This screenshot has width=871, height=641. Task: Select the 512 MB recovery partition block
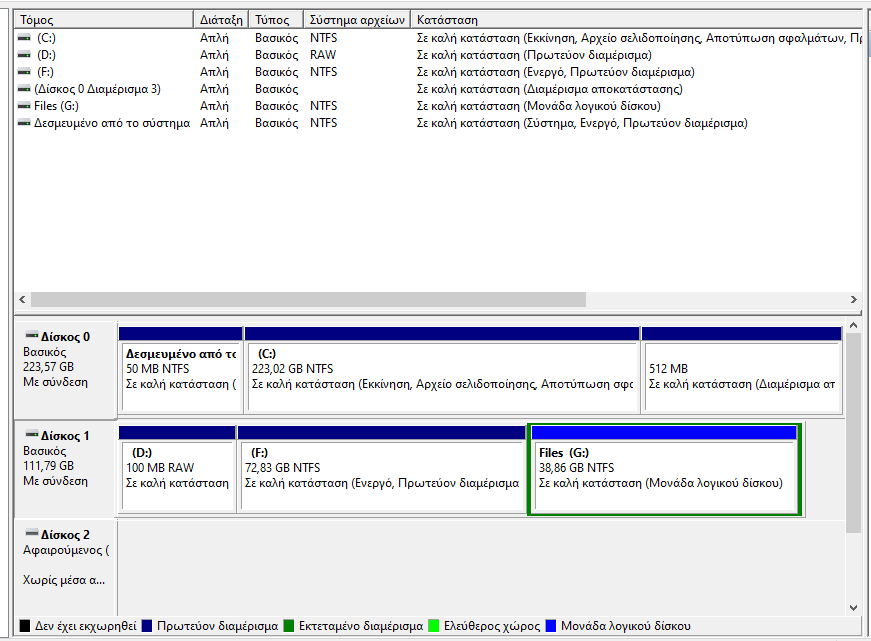[x=742, y=370]
